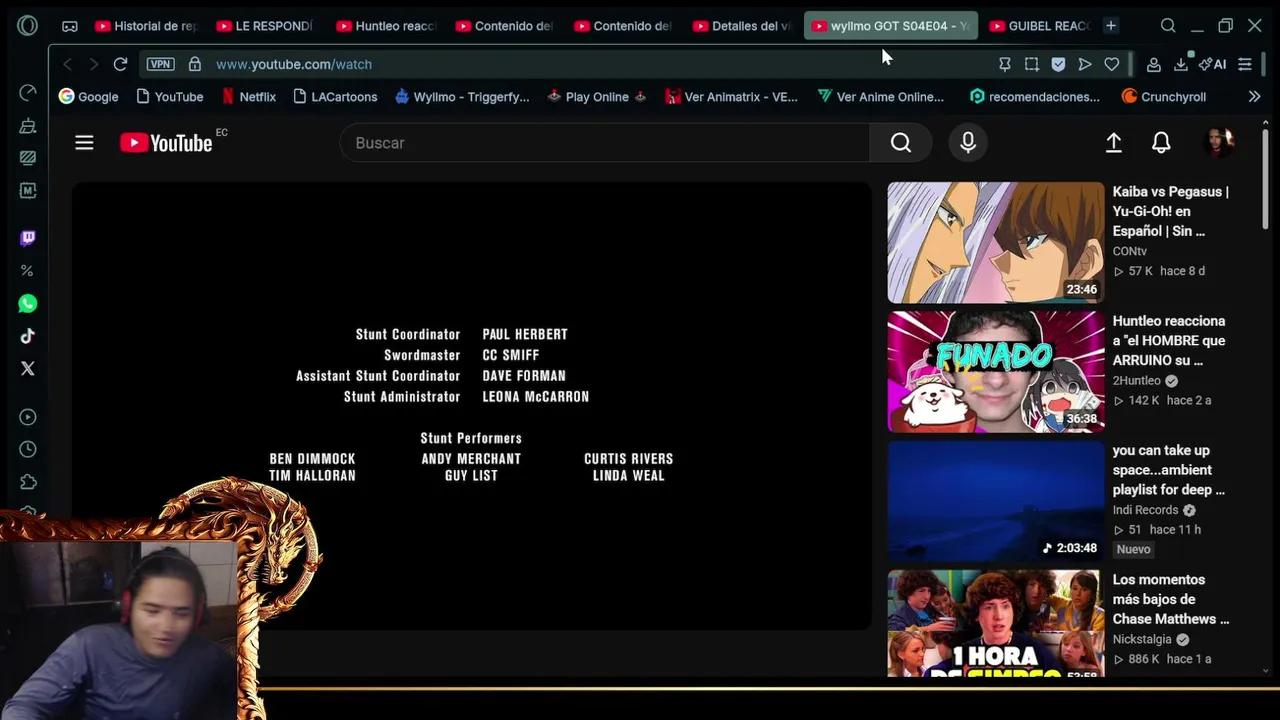Open the Play Online bookmark
The width and height of the screenshot is (1280, 720).
click(597, 97)
